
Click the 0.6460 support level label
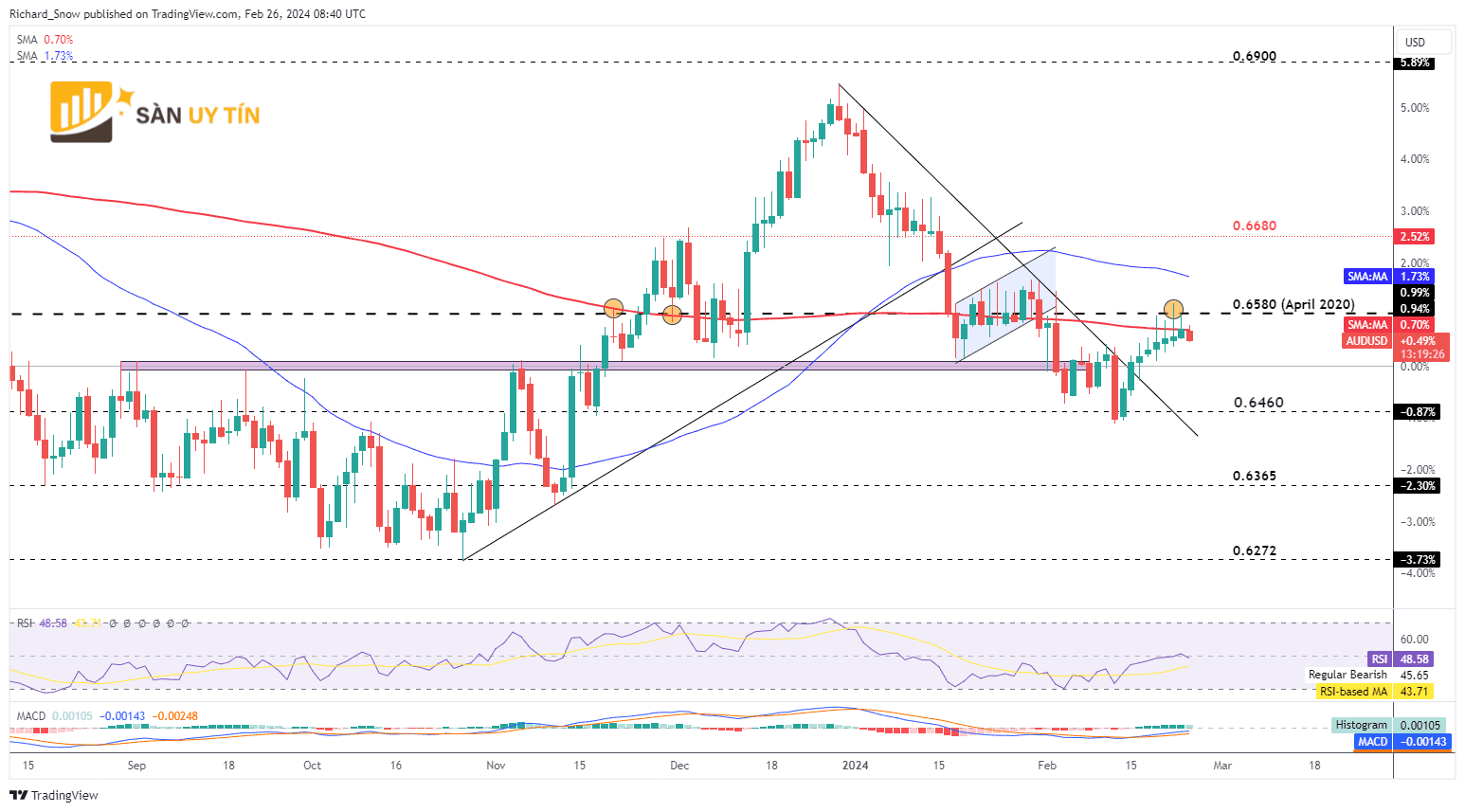point(1258,403)
